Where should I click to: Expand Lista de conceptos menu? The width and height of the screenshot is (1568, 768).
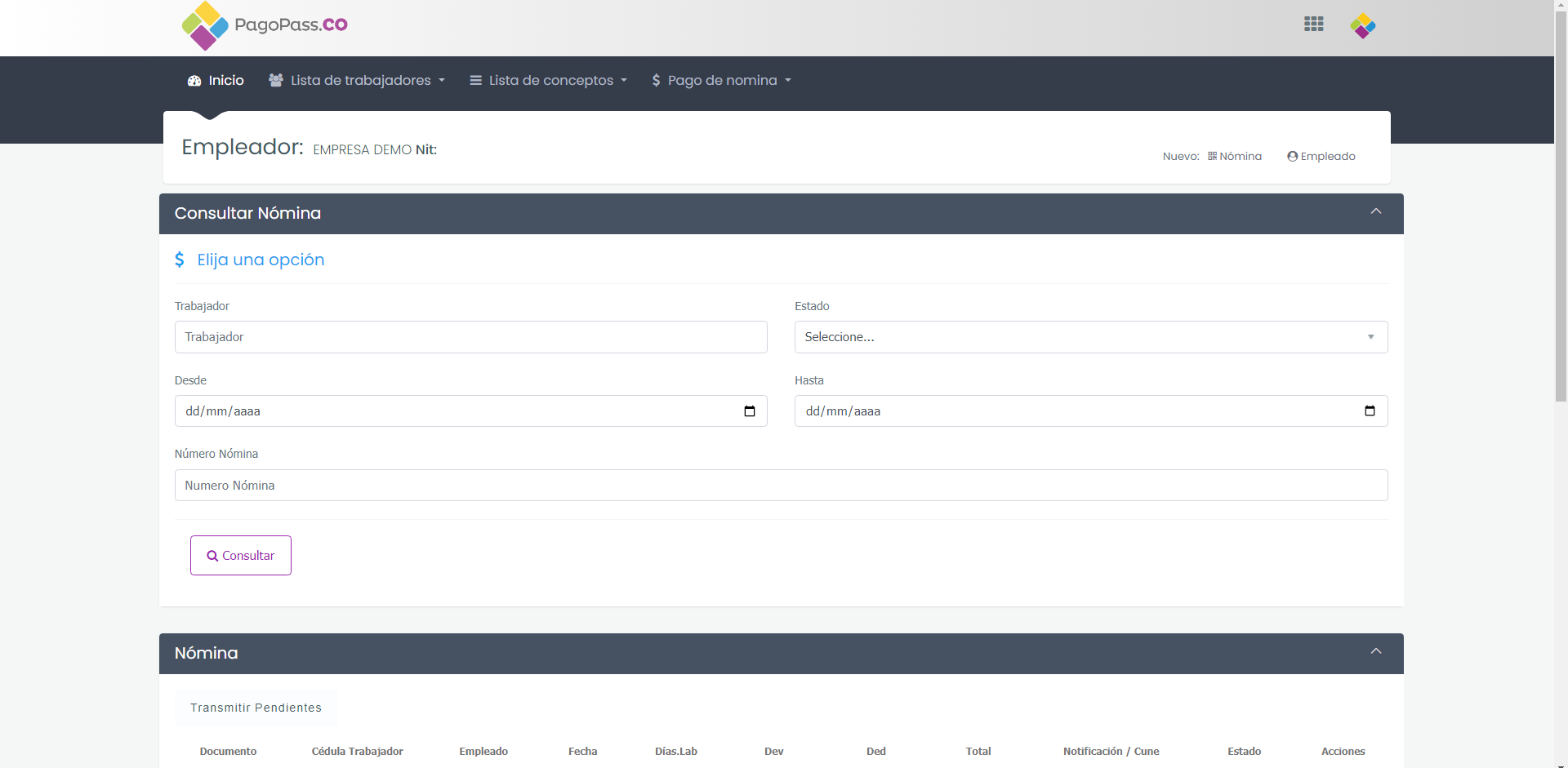pyautogui.click(x=548, y=80)
